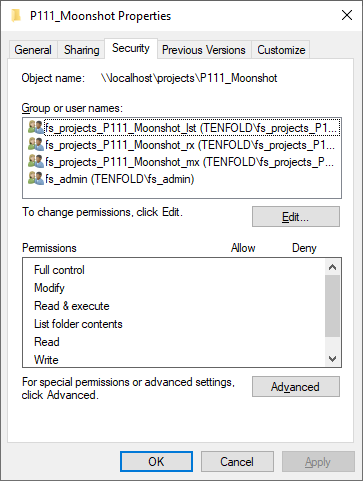Click the Edit... button to change permissions

[x=296, y=217]
